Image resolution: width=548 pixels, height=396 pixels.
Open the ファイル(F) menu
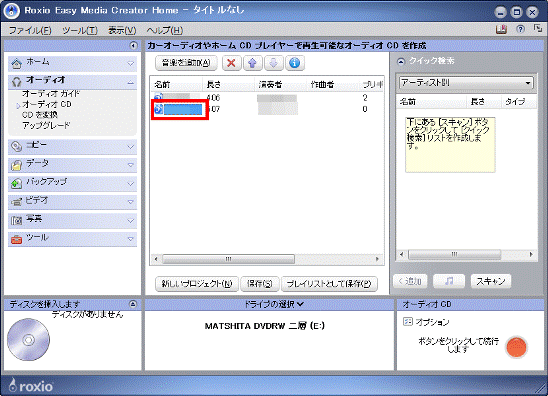coord(30,30)
